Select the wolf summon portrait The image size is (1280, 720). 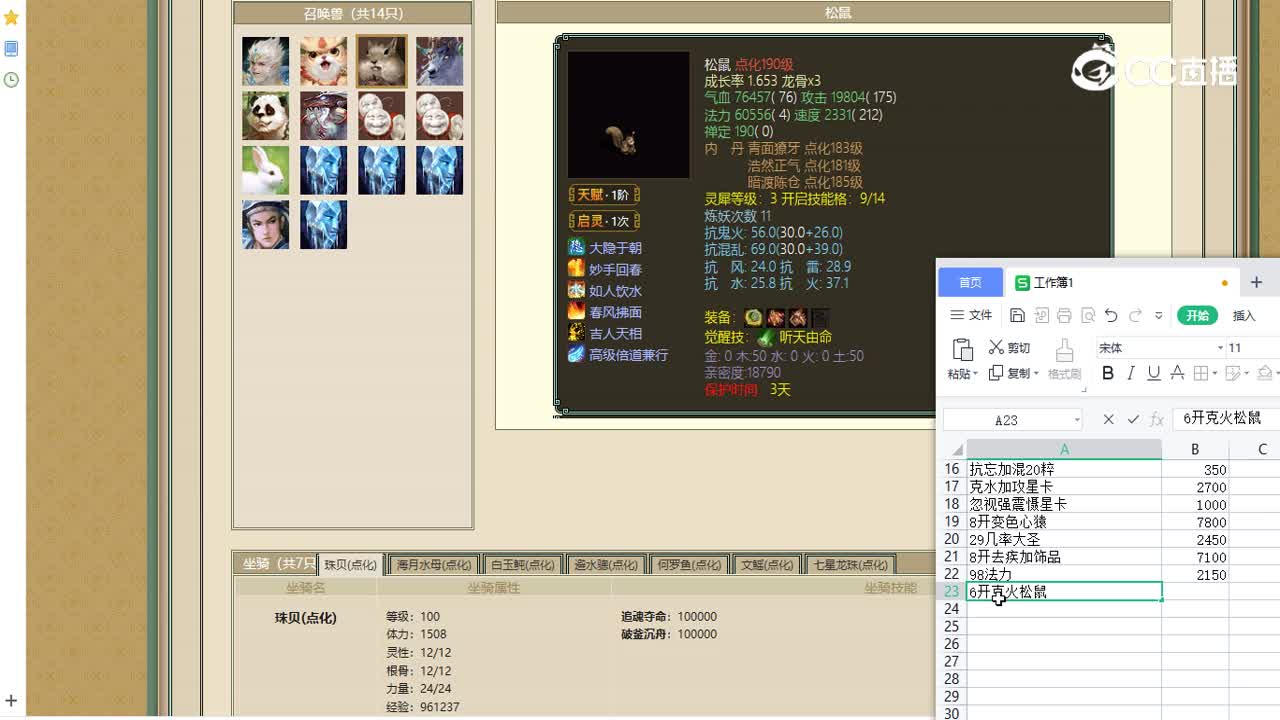[439, 61]
